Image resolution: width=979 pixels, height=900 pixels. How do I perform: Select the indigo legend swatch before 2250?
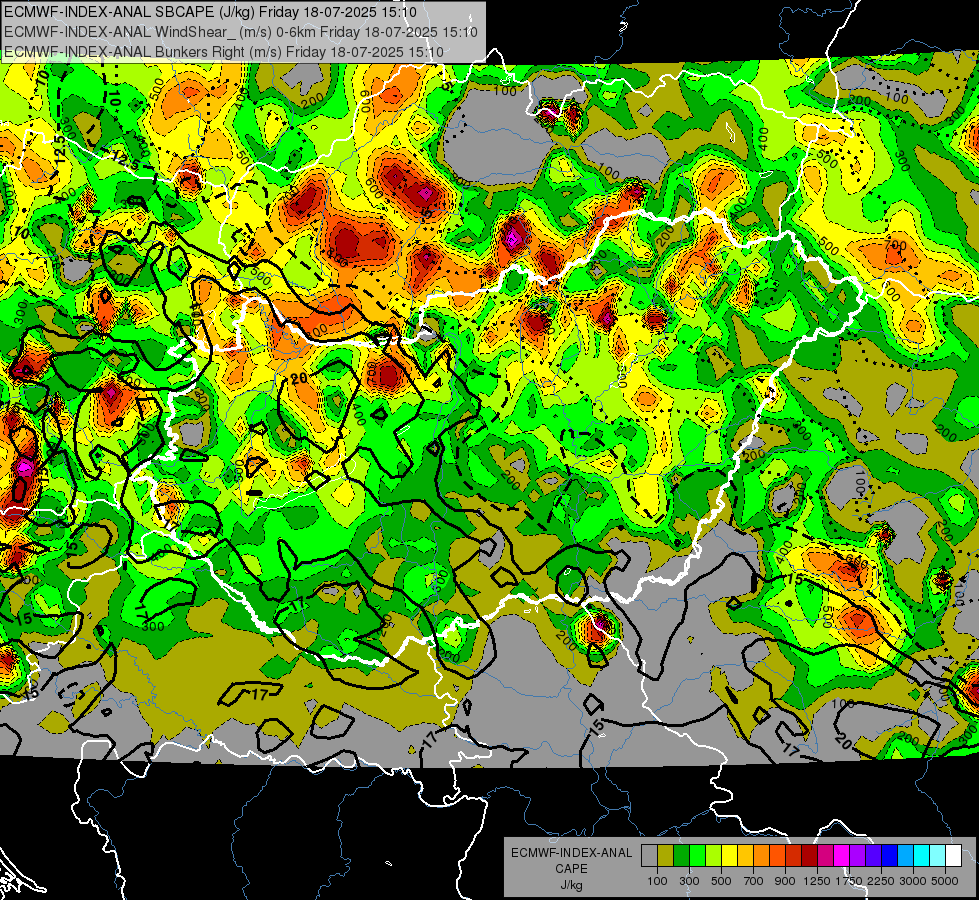[x=873, y=855]
